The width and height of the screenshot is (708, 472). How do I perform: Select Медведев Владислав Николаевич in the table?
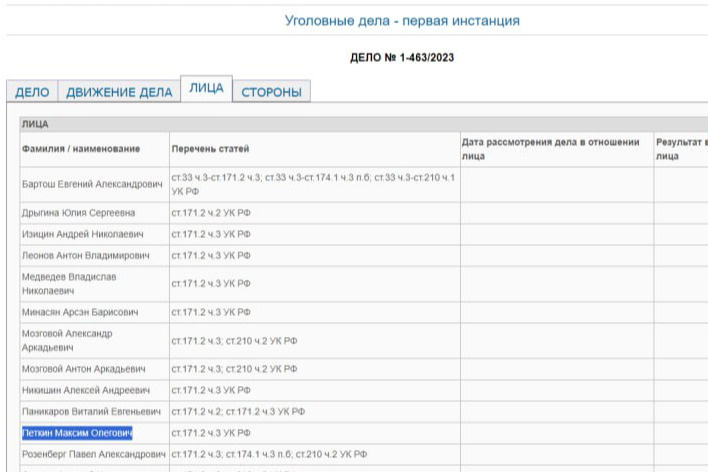[70, 283]
